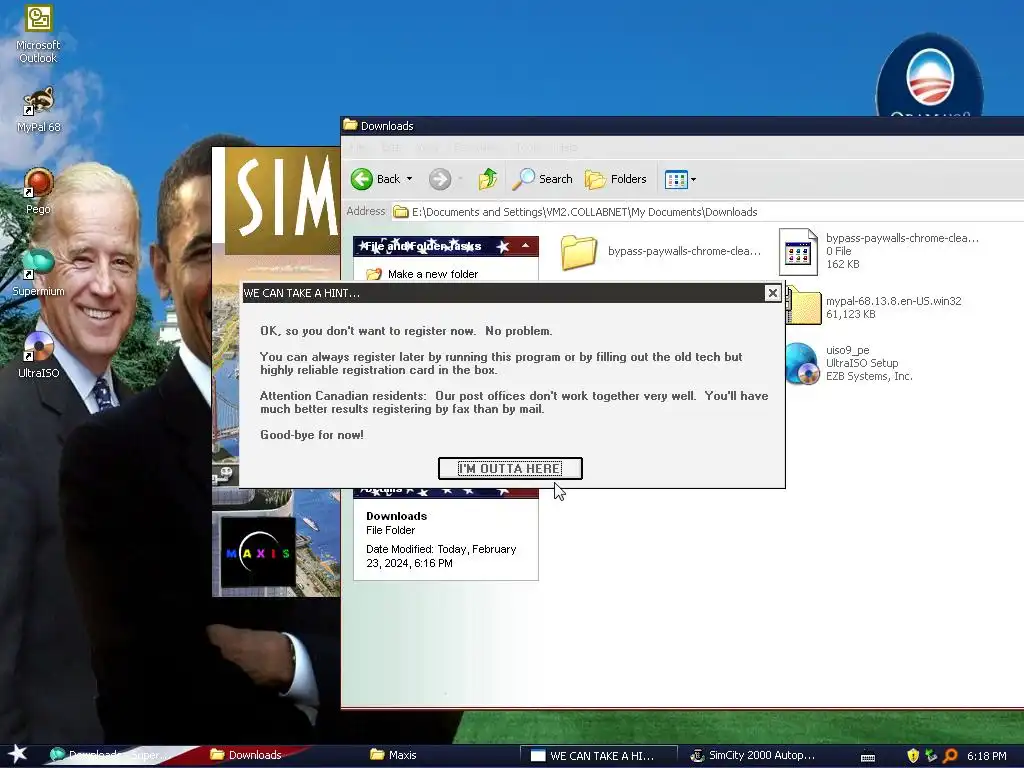
Task: Toggle the Folders pane button
Action: point(615,179)
